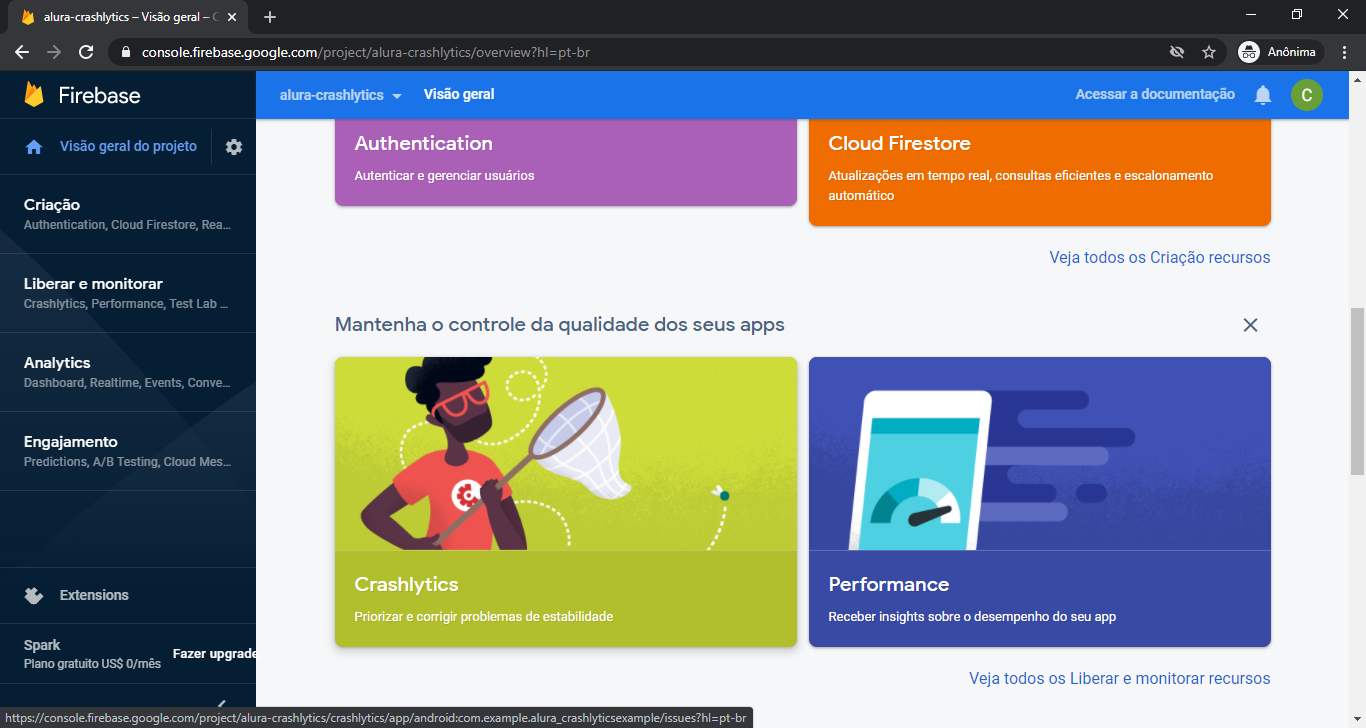Open the Performance card
The width and height of the screenshot is (1366, 728).
click(1039, 501)
